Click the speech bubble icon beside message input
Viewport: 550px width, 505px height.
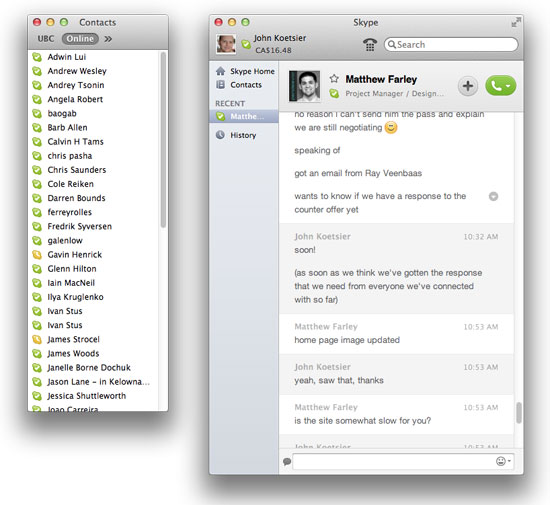[x=287, y=462]
